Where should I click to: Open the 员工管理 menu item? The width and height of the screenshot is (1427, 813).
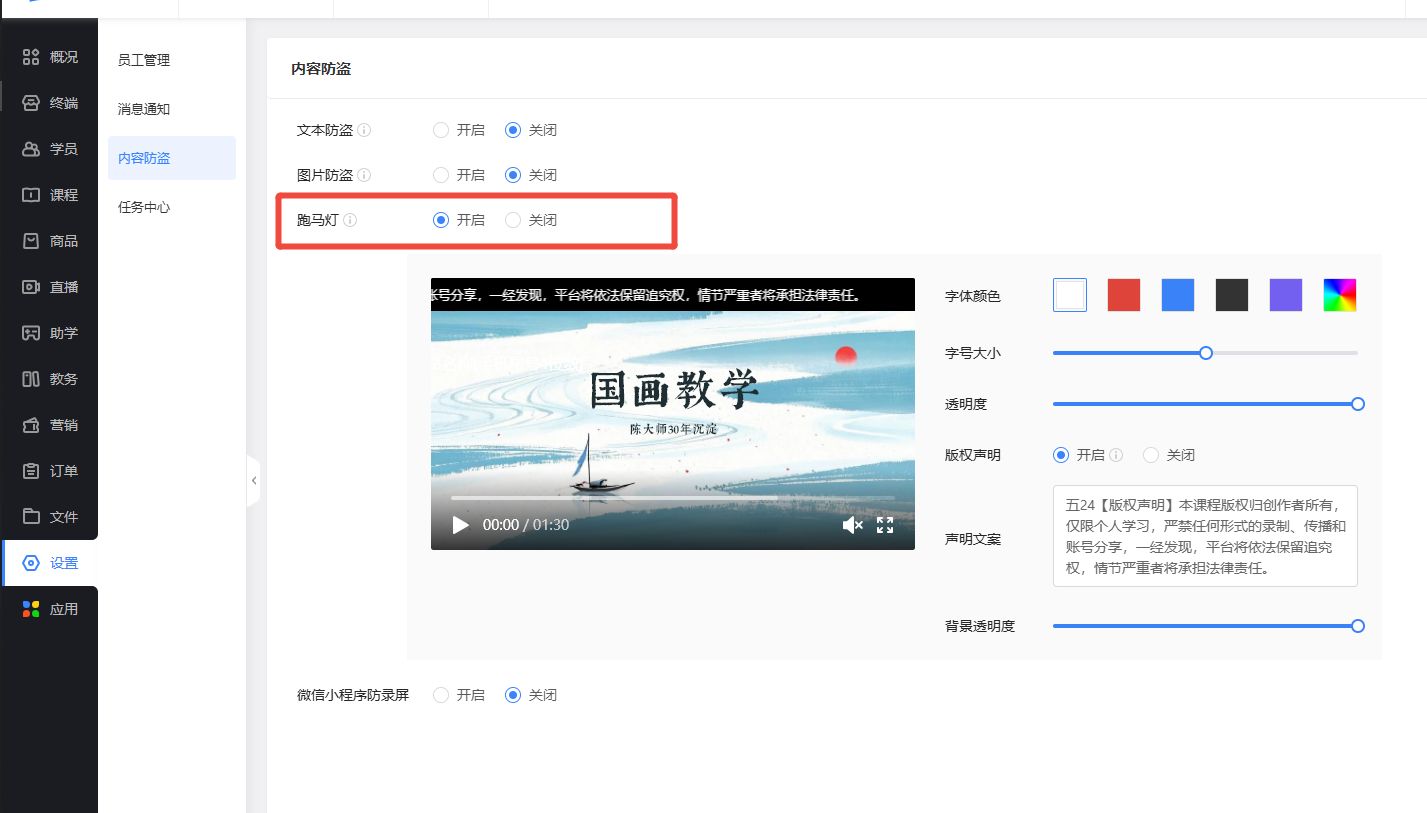[x=144, y=60]
